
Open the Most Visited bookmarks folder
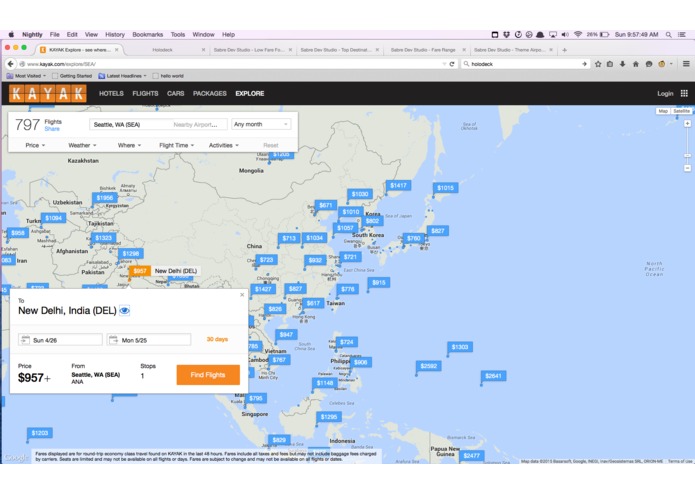click(x=27, y=76)
